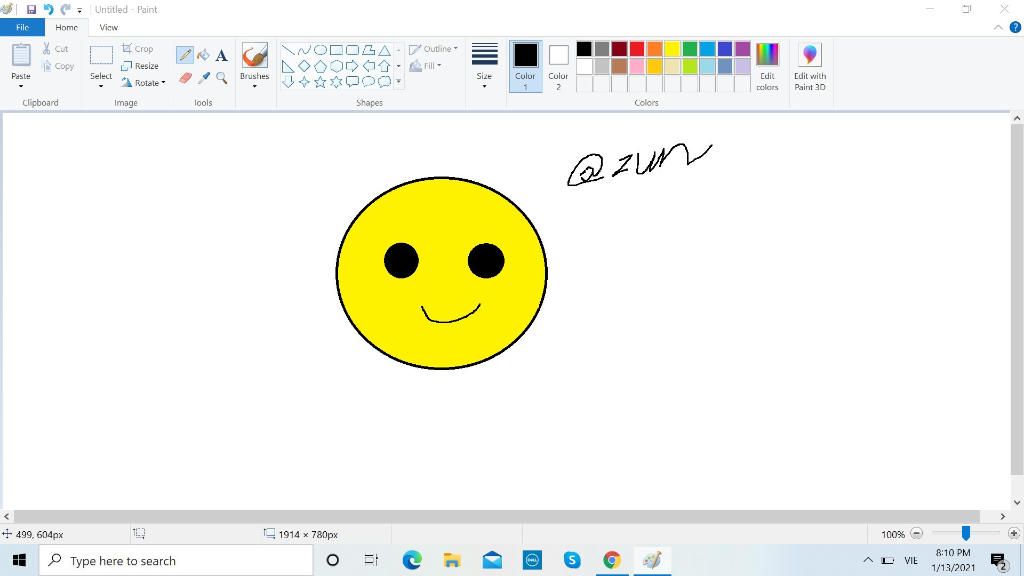Pick the Rounded rectangle shape
Image resolution: width=1024 pixels, height=576 pixels.
click(x=352, y=50)
